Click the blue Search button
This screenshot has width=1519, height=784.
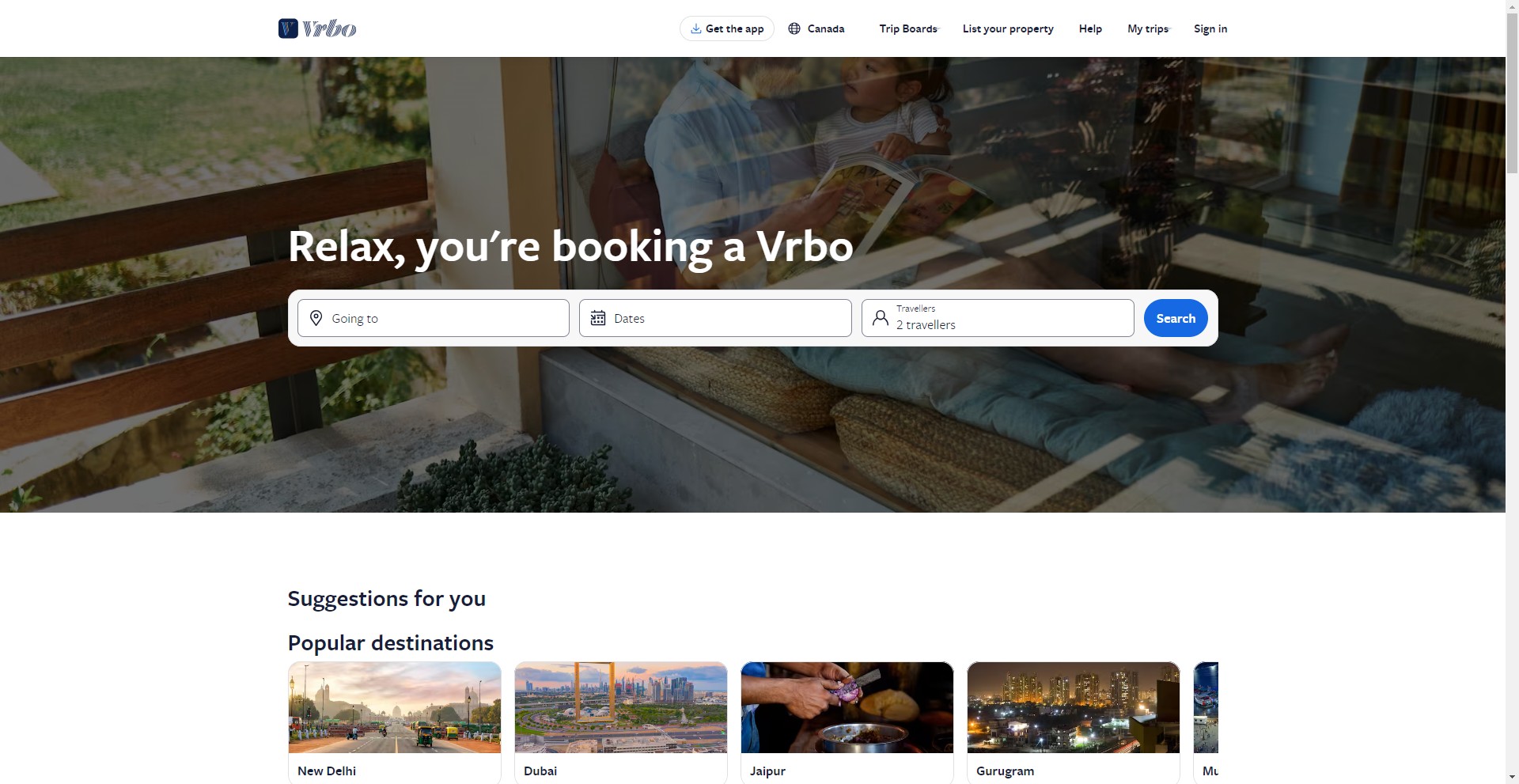coord(1176,318)
